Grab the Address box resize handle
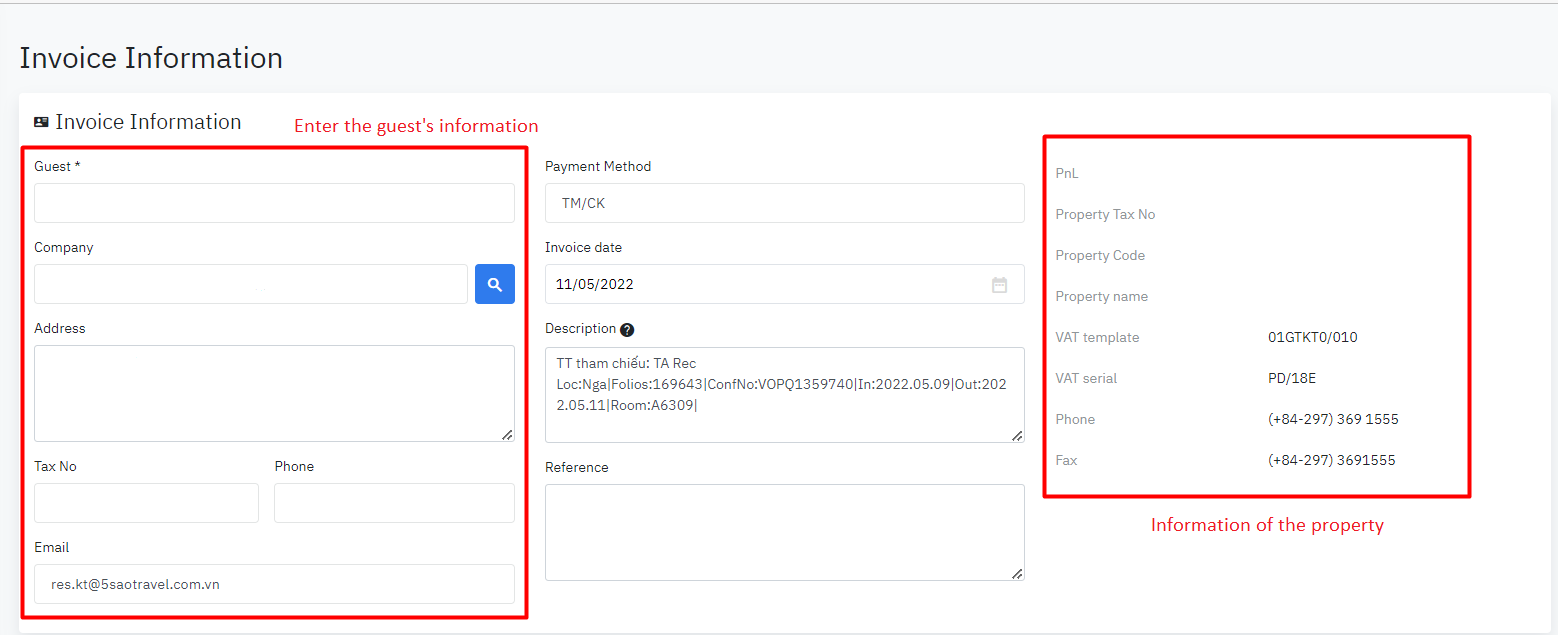The width and height of the screenshot is (1558, 635). tap(507, 434)
